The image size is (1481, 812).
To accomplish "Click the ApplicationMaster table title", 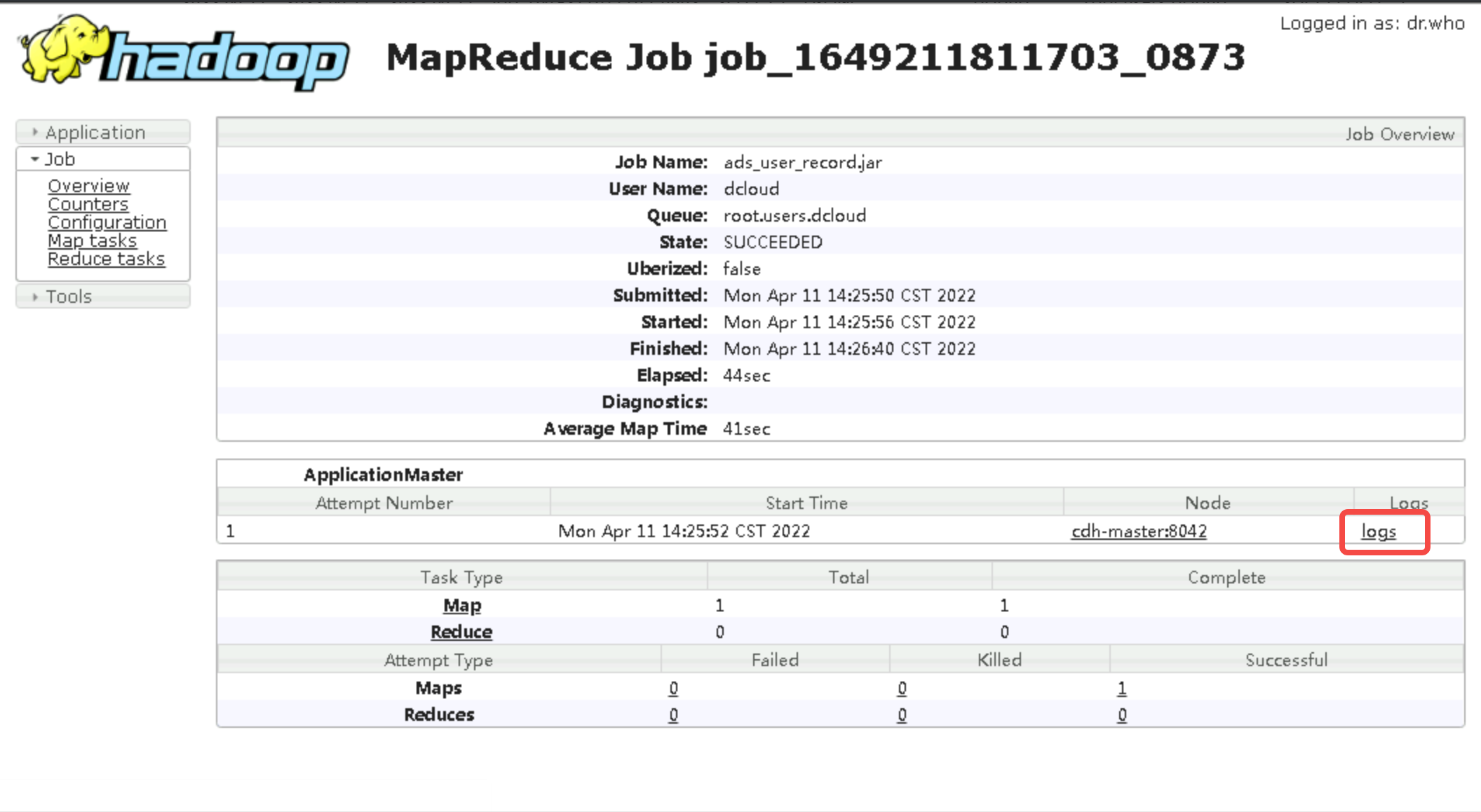I will 383,475.
